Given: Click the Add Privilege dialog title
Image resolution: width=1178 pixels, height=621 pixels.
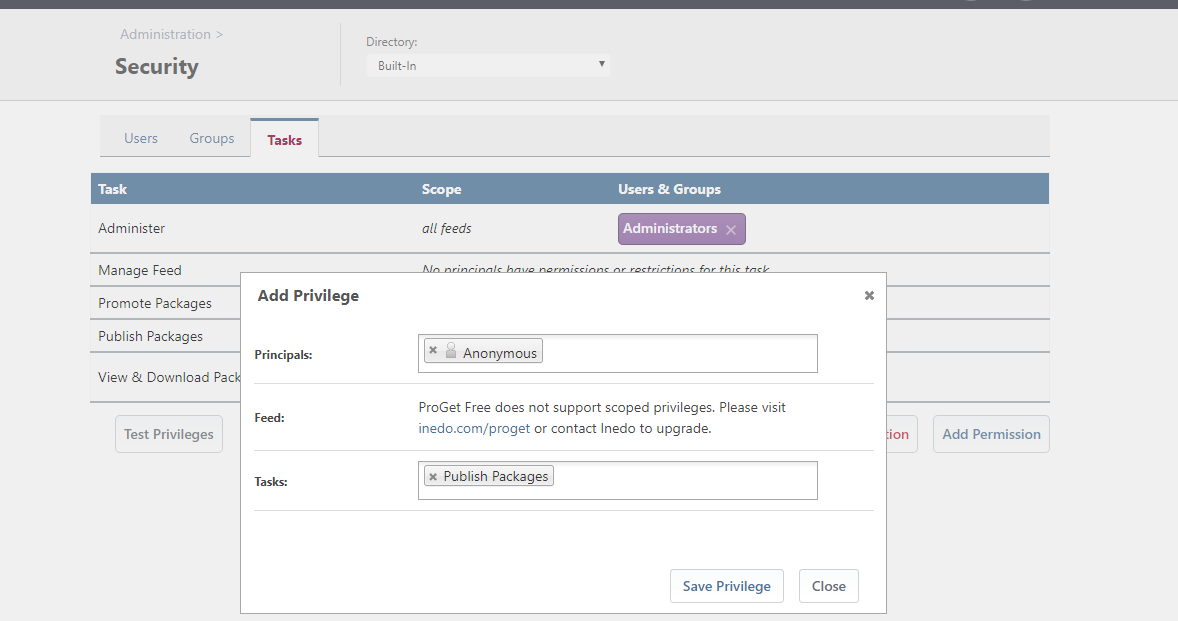Looking at the screenshot, I should coord(308,296).
